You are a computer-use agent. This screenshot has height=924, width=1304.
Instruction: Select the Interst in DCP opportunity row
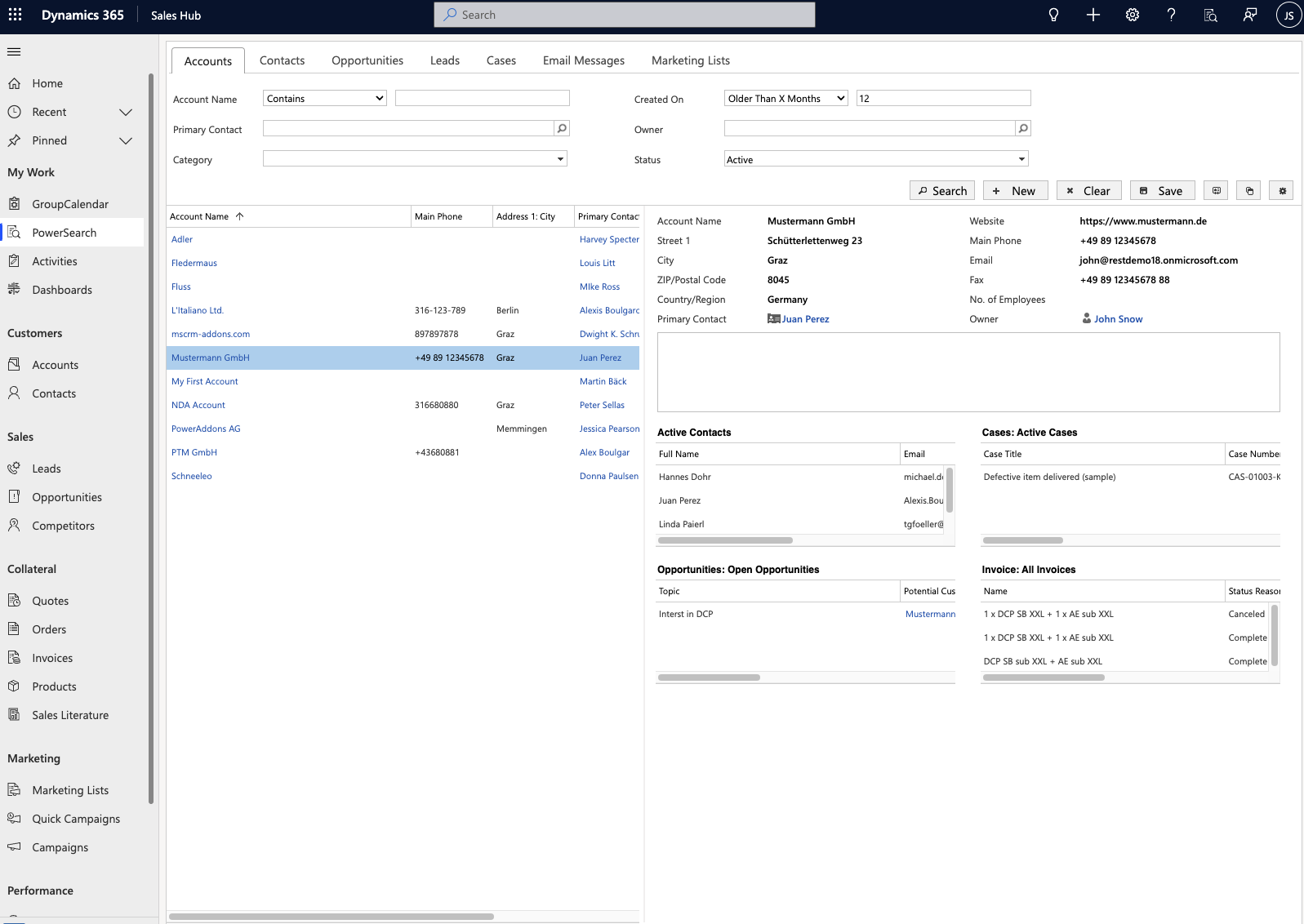[806, 614]
